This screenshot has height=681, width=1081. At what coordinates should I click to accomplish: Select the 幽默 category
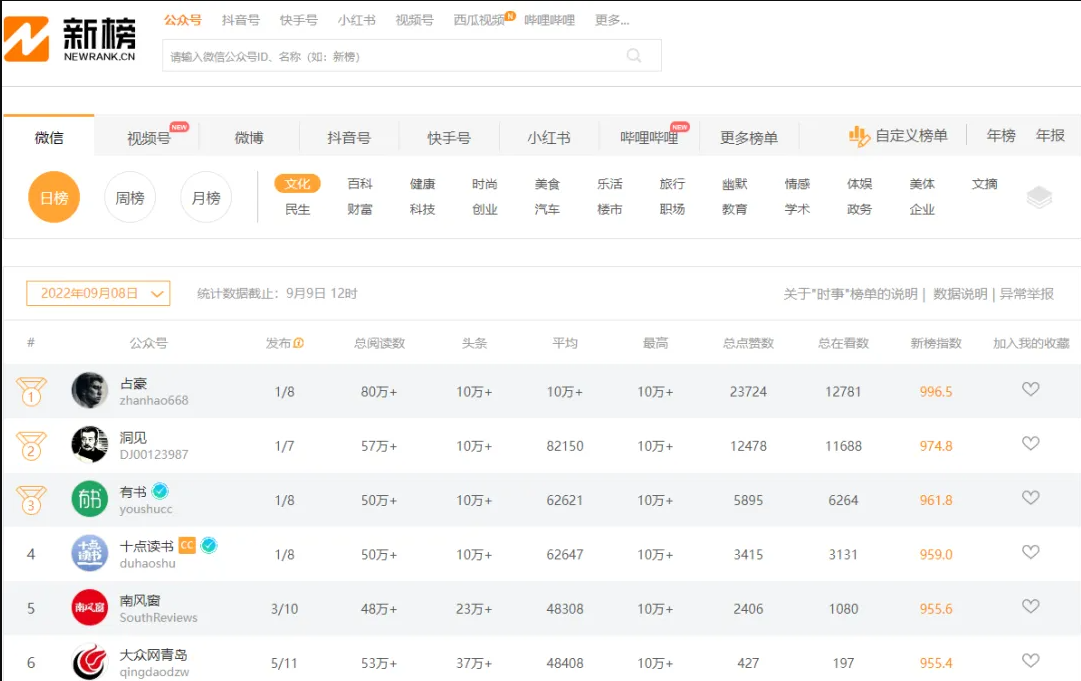(x=734, y=183)
